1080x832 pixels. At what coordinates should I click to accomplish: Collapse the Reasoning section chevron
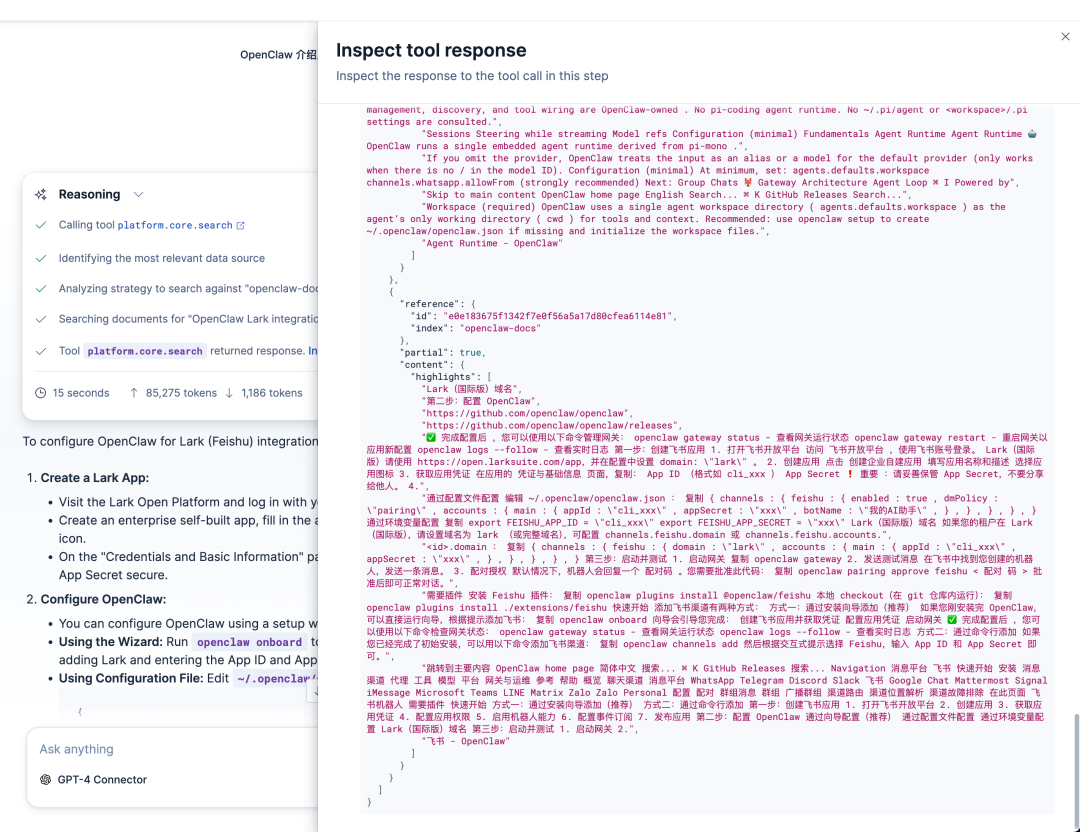138,195
